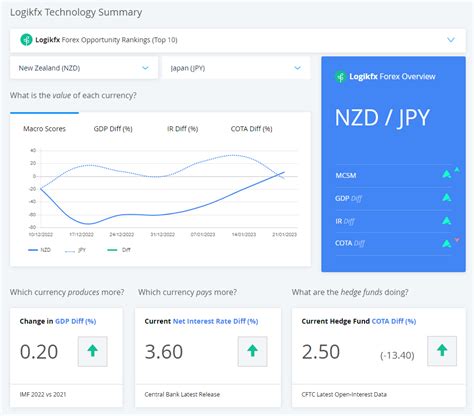This screenshot has height=416, width=474.
Task: Switch to the COTA Diff (%) tab
Action: click(251, 129)
